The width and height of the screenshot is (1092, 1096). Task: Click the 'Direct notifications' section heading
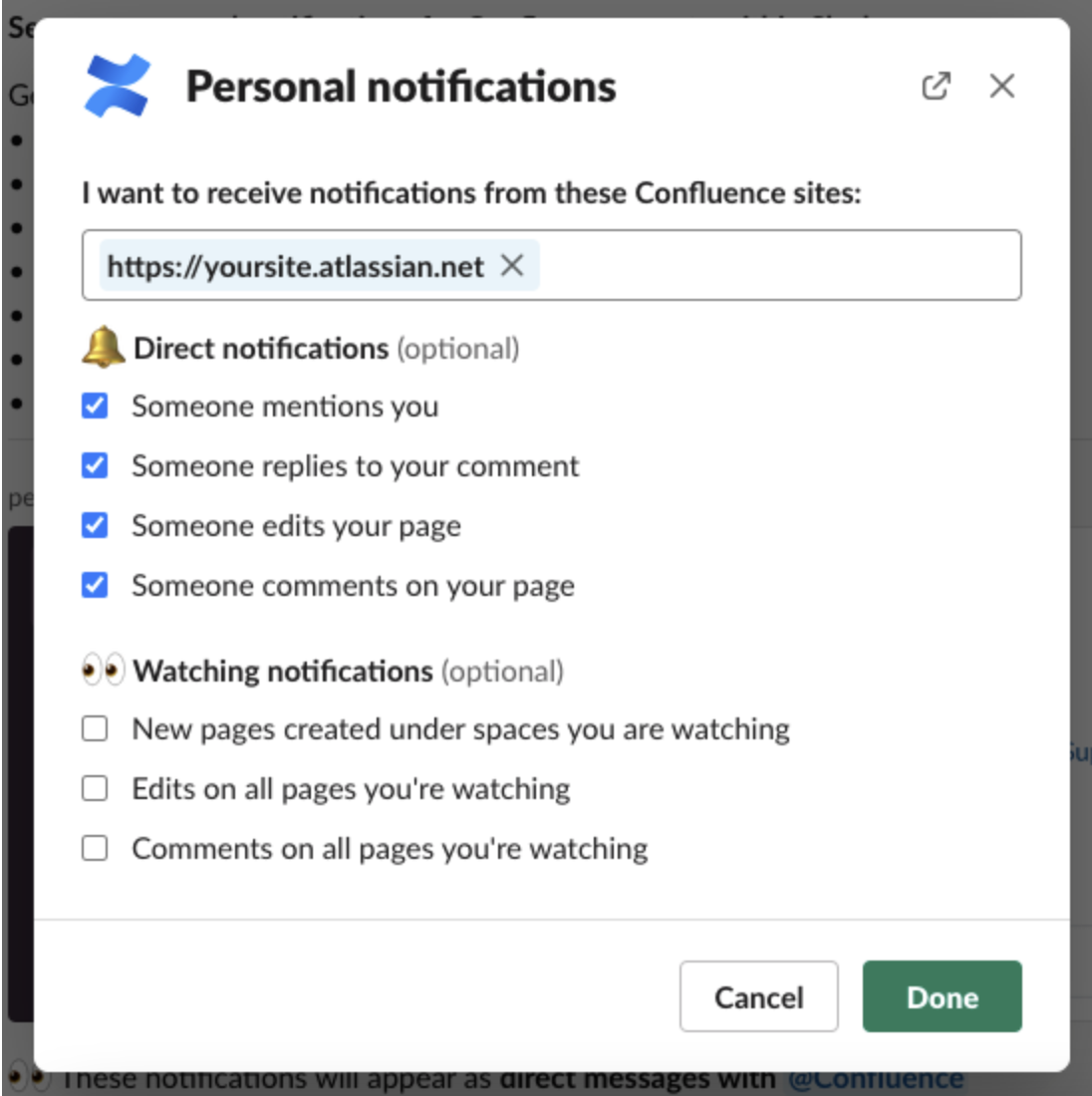click(x=261, y=348)
